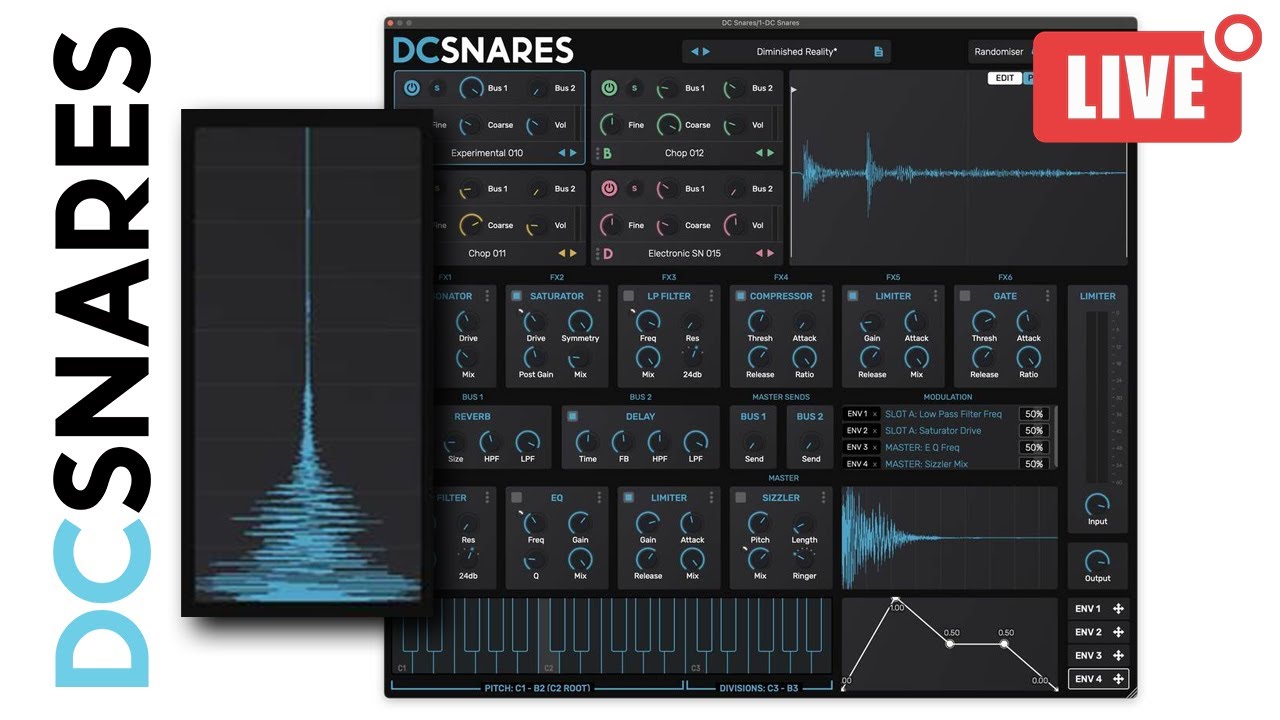
Task: Solo slot B with its S button
Action: (x=634, y=88)
